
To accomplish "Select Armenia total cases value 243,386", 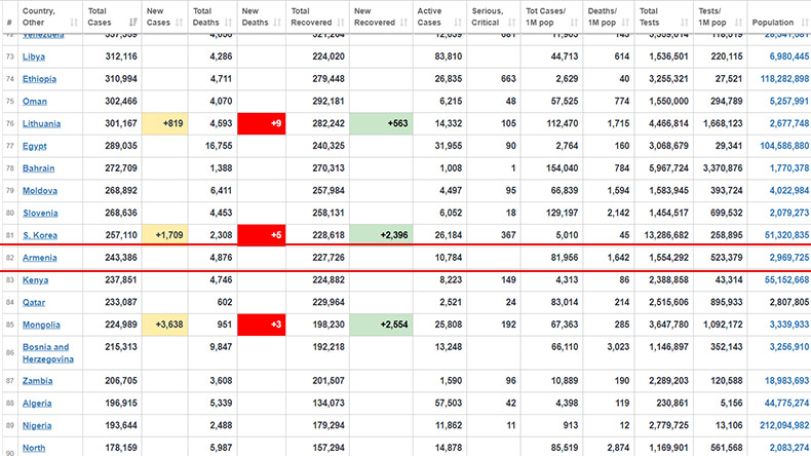I will [x=121, y=257].
